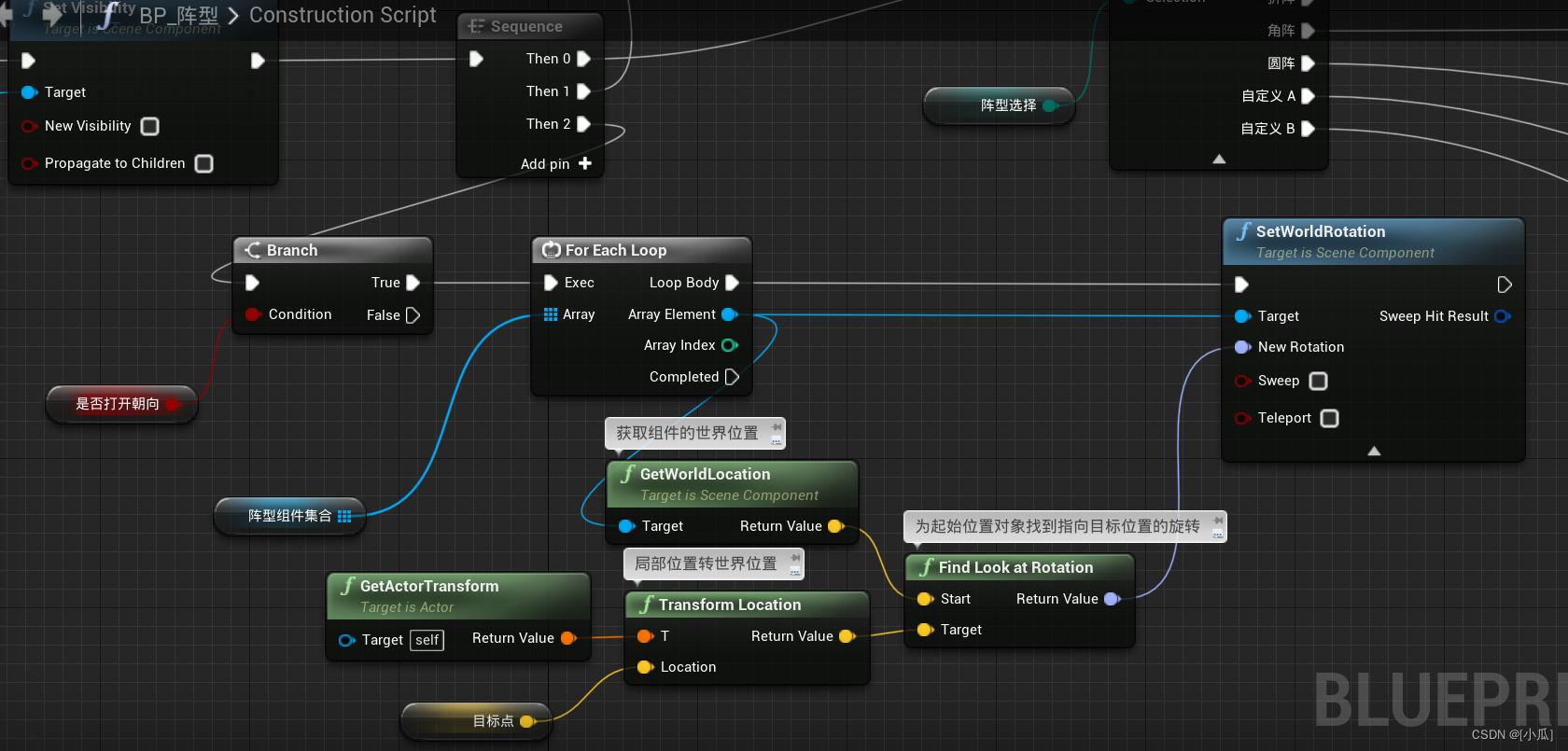Select the 阵型选择 variable node
Screen dimensions: 1568x751
pyautogui.click(x=999, y=105)
